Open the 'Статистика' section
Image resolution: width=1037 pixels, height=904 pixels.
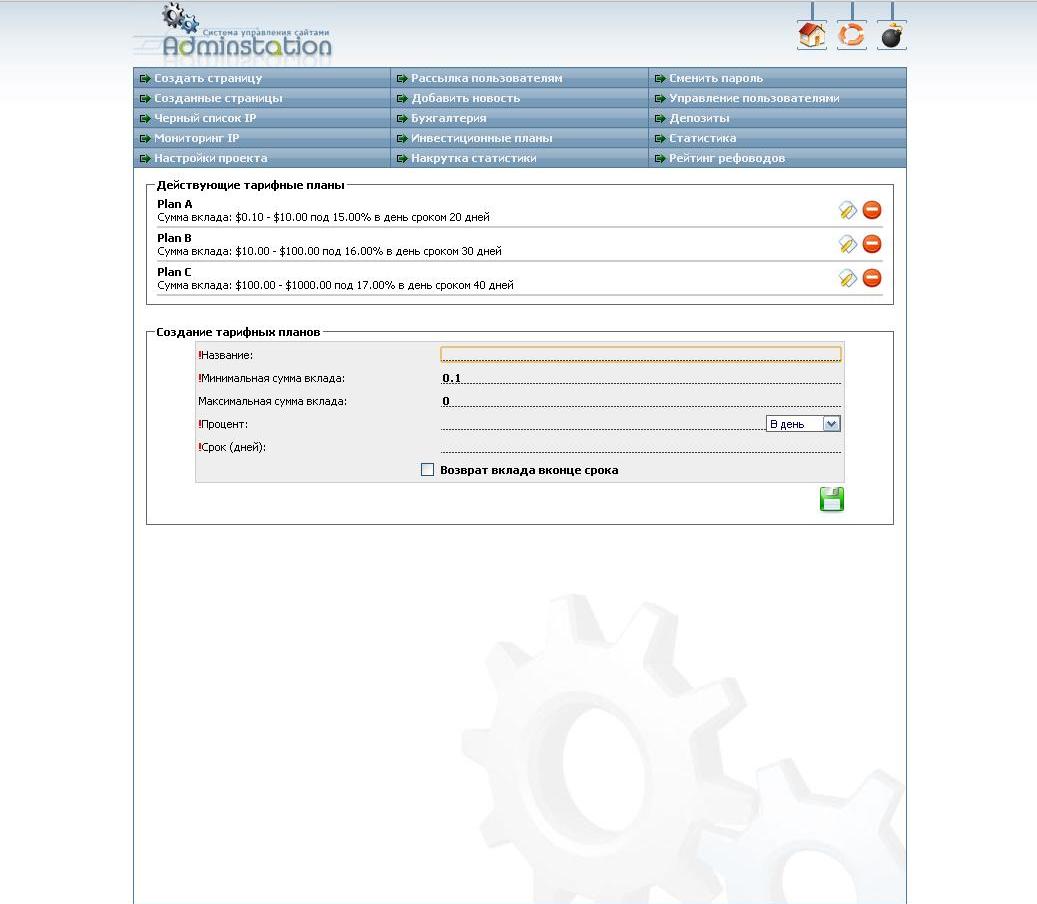click(x=777, y=138)
